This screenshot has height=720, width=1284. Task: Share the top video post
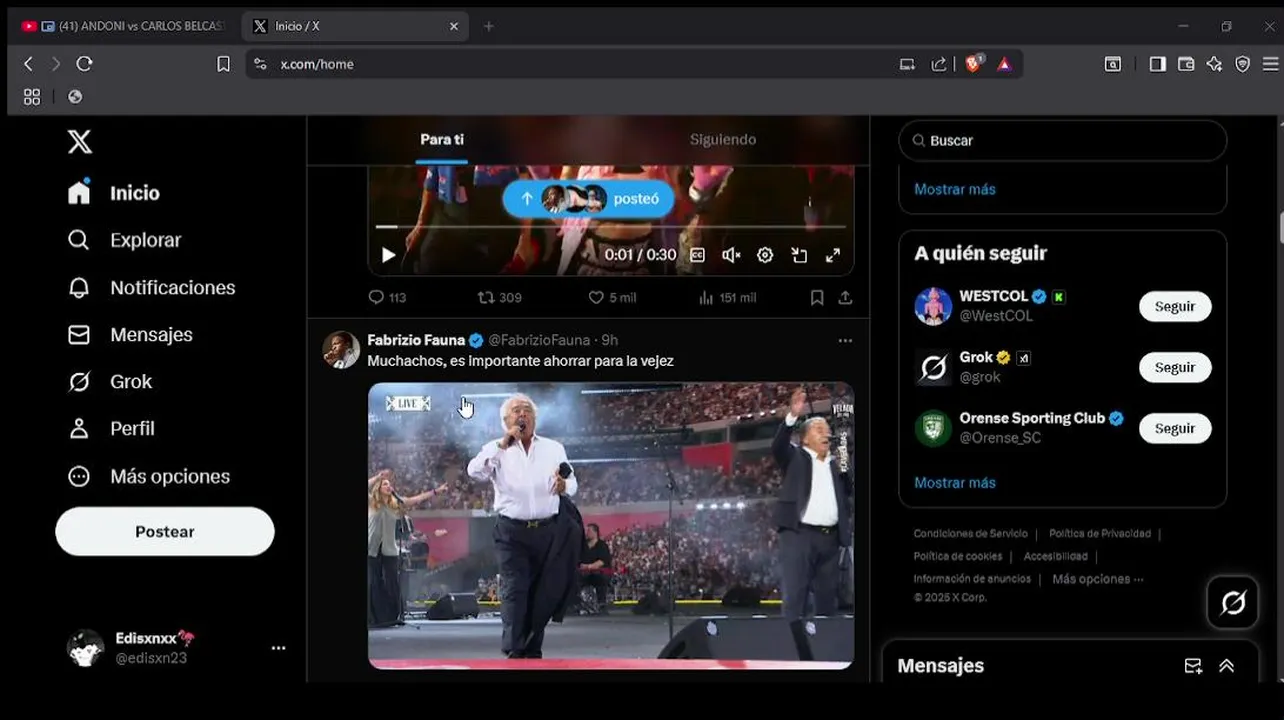pyautogui.click(x=845, y=298)
